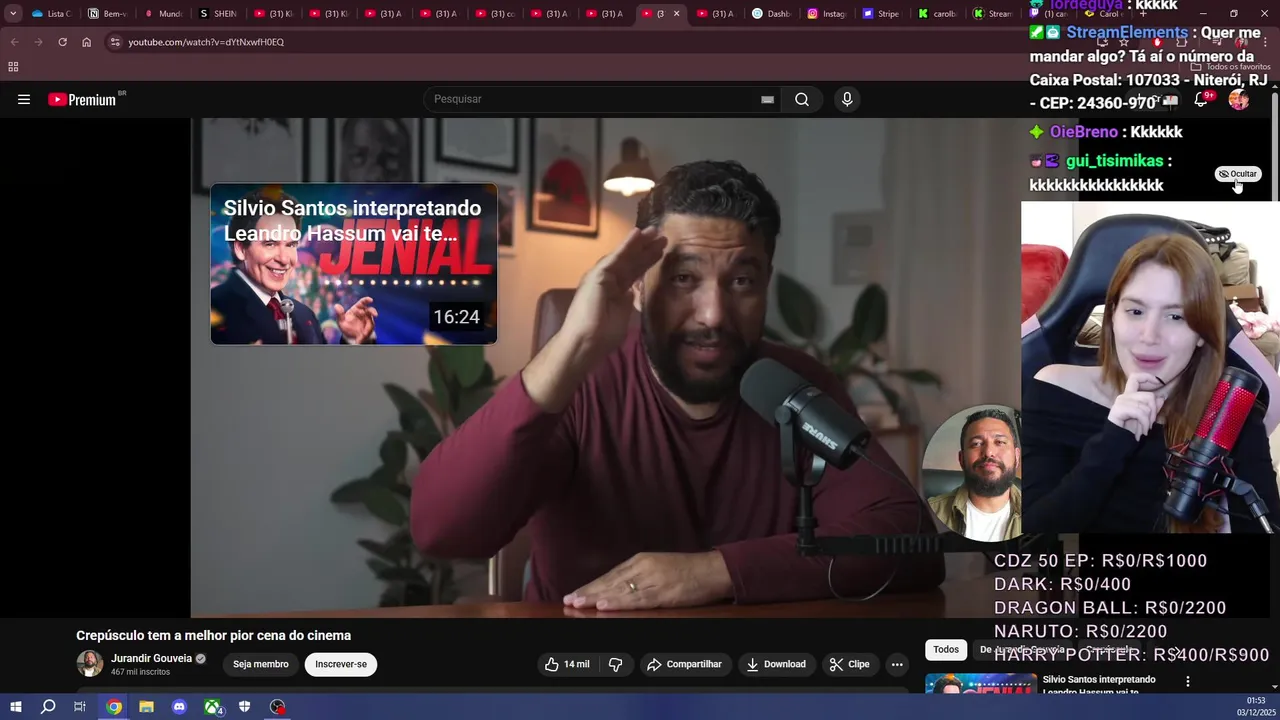This screenshot has width=1280, height=720.
Task: Launch Discord from the taskbar
Action: click(179, 707)
